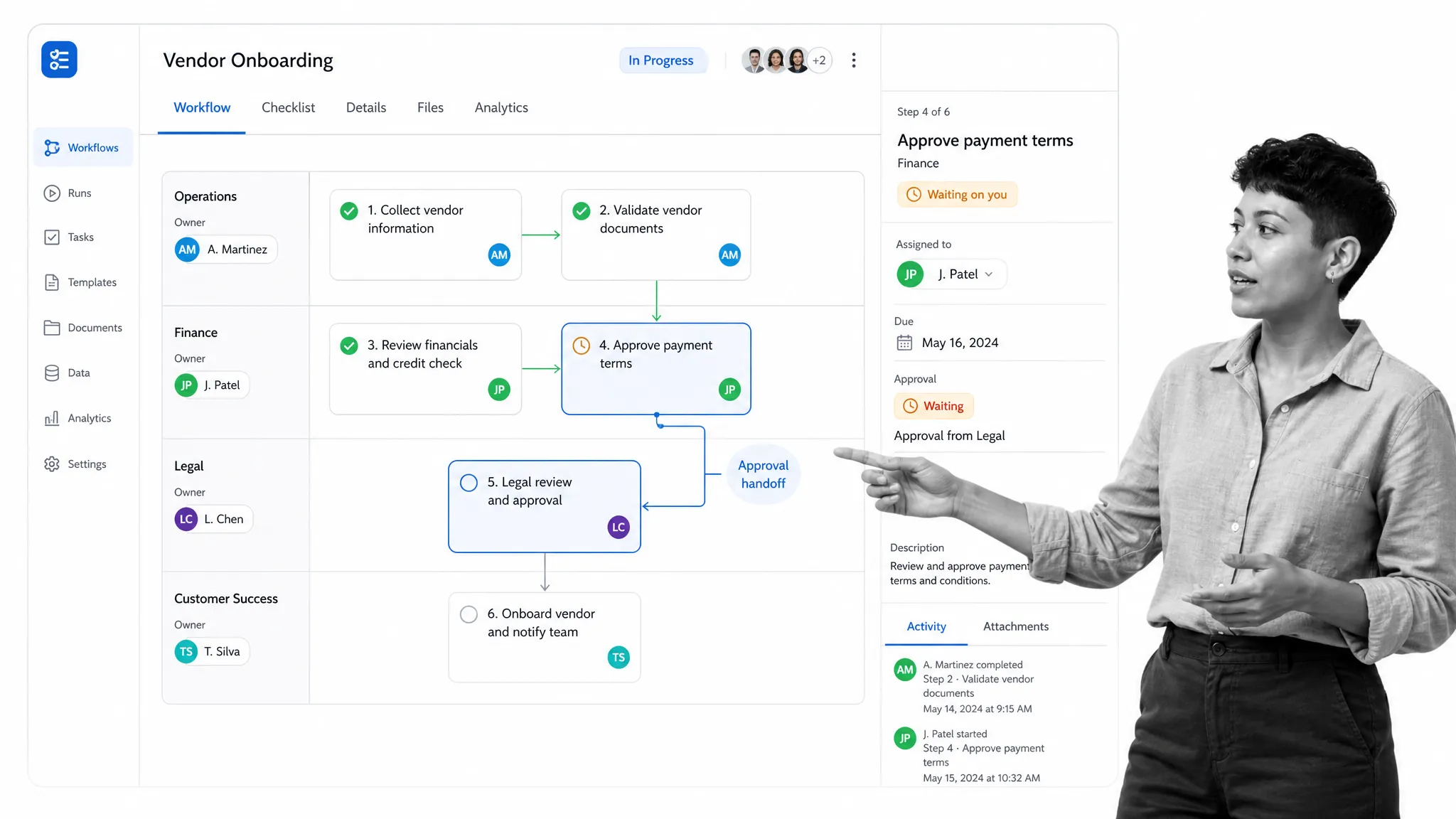Click the calendar icon beside May 16, 2024
The image size is (1456, 819).
click(x=904, y=343)
